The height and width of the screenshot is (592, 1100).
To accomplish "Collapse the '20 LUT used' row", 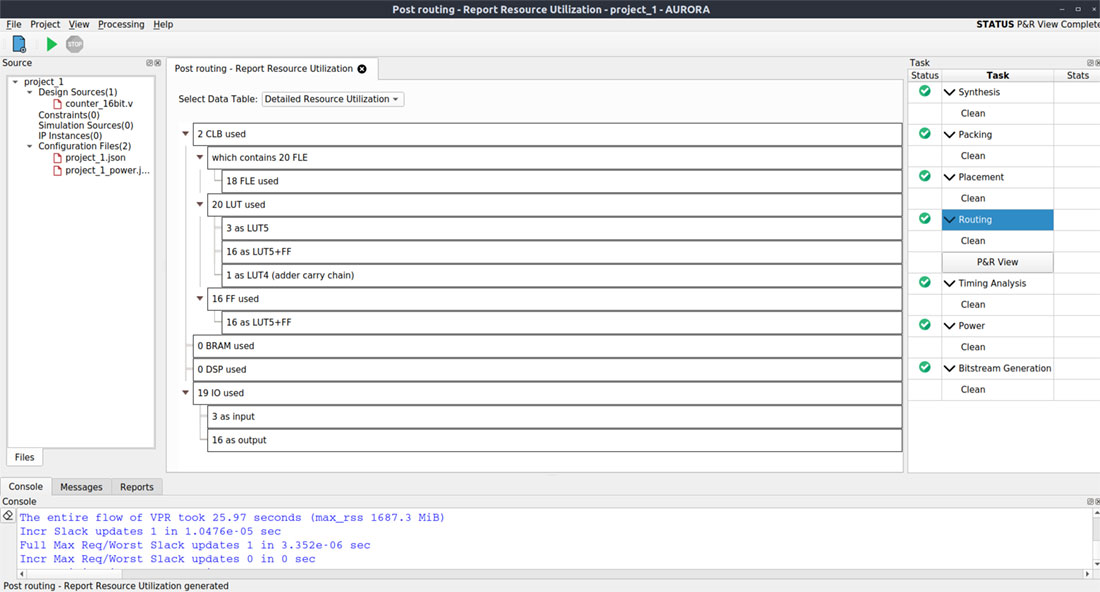I will tap(200, 204).
